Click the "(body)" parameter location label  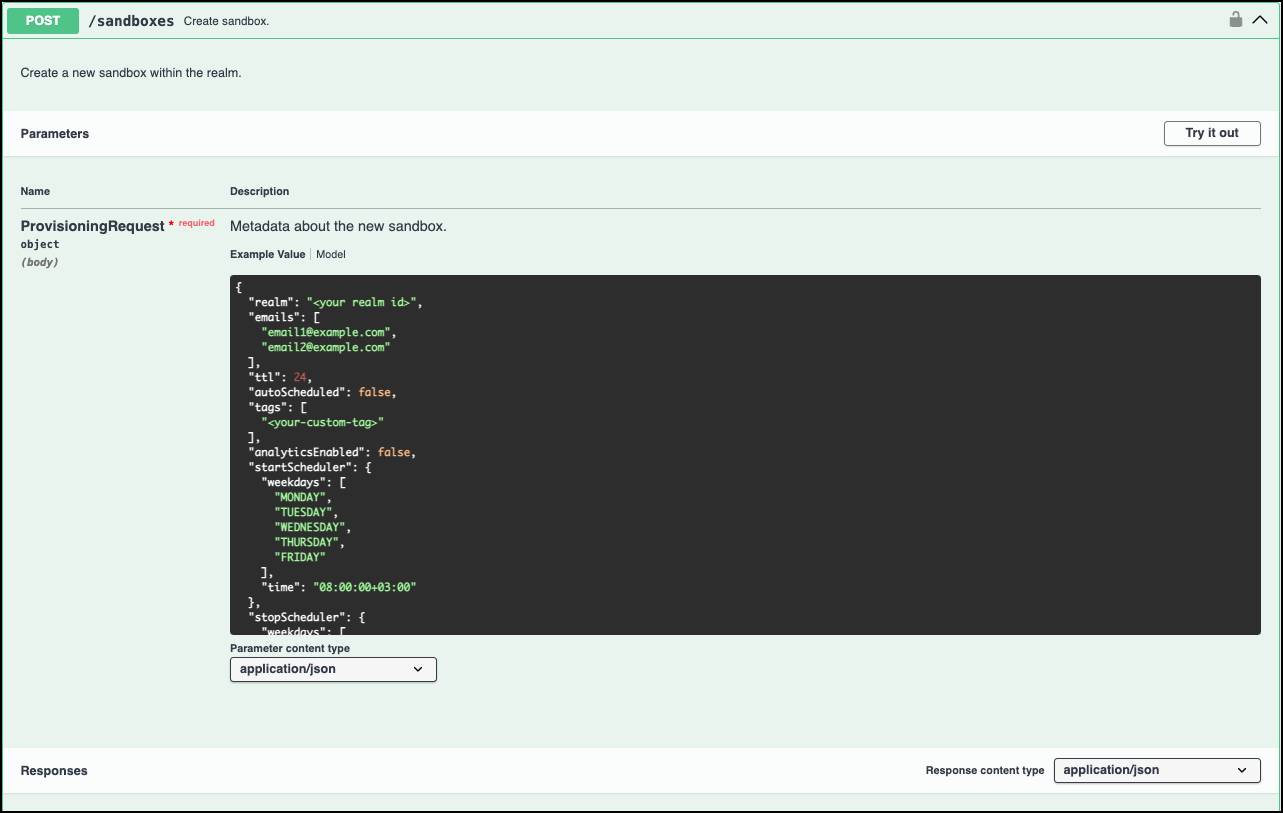click(40, 262)
